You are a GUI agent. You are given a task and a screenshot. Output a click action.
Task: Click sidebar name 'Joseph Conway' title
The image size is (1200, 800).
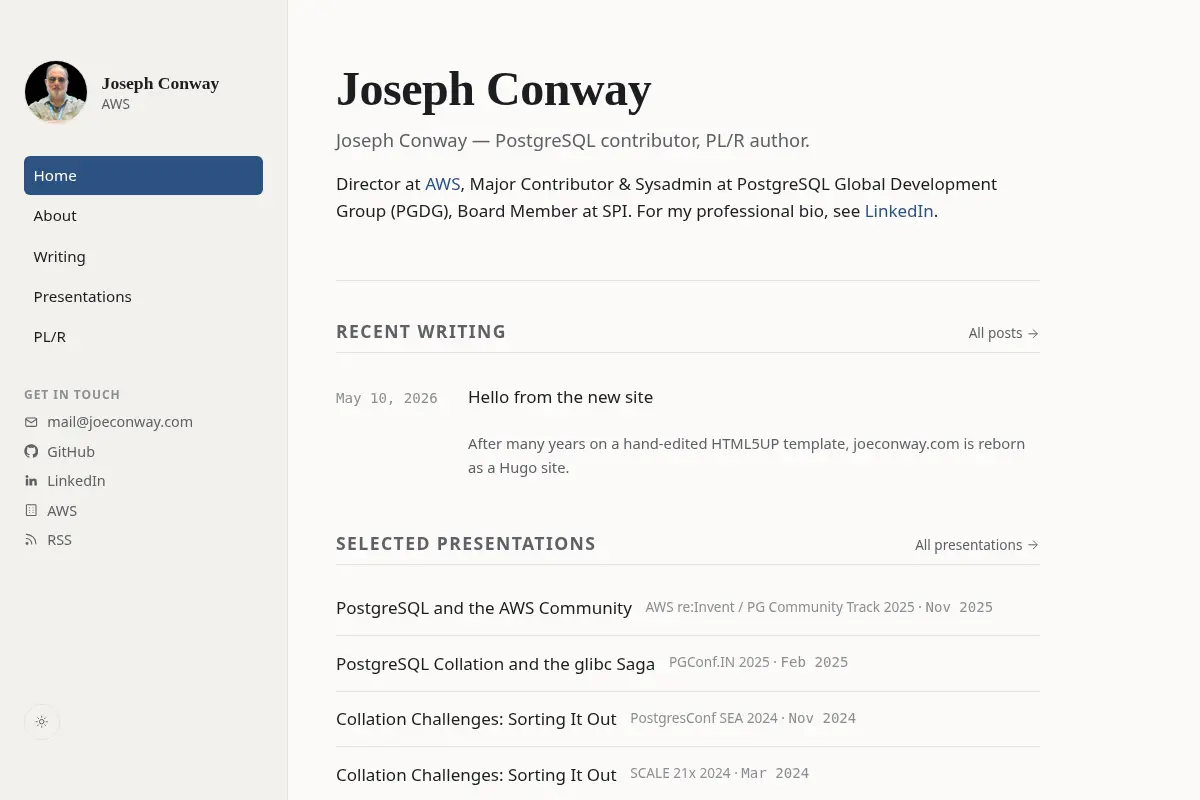[x=160, y=83]
